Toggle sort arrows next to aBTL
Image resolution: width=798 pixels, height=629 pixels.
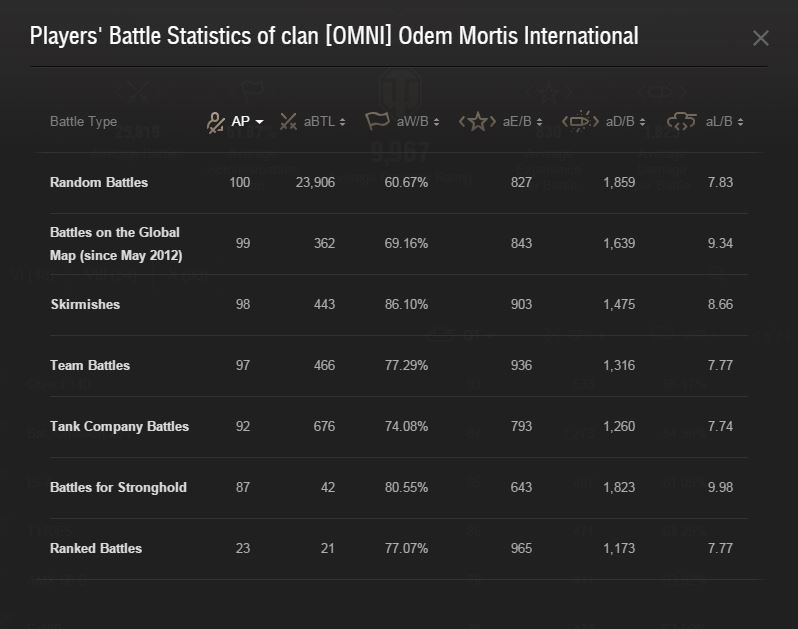pos(342,122)
